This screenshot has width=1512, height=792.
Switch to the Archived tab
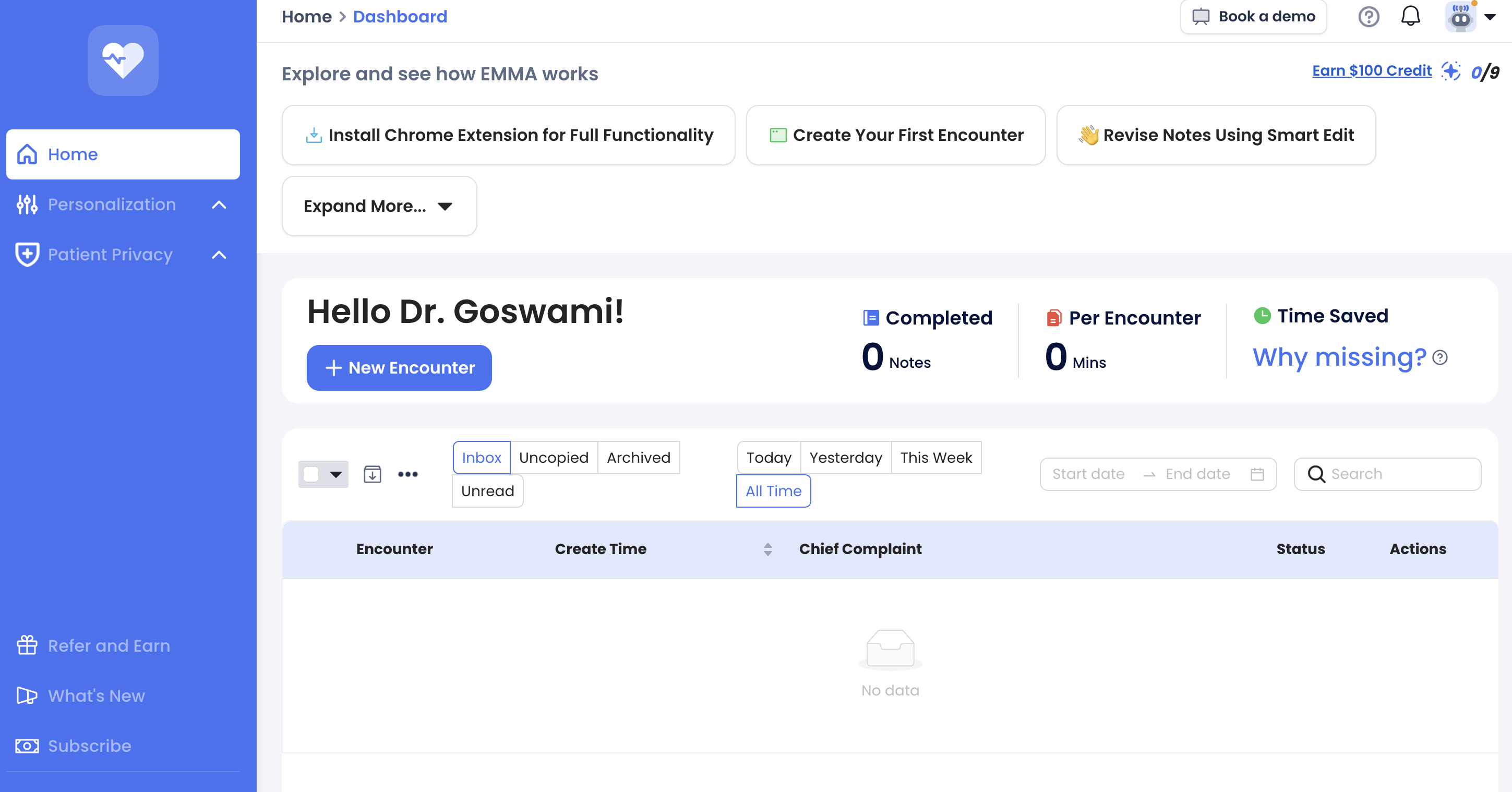pos(638,458)
